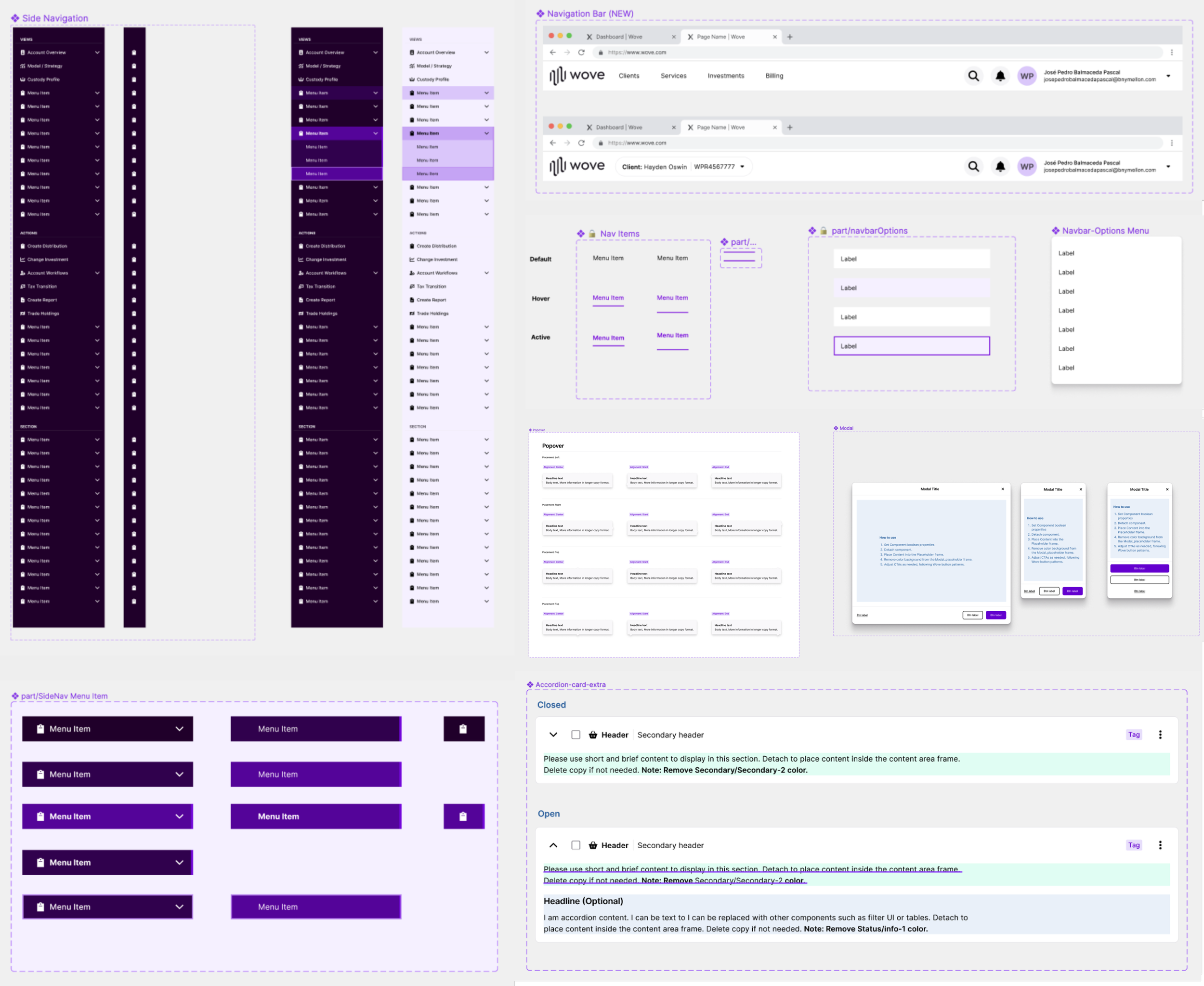1204x986 pixels.
Task: Select Services link in the top navbar
Action: (673, 76)
